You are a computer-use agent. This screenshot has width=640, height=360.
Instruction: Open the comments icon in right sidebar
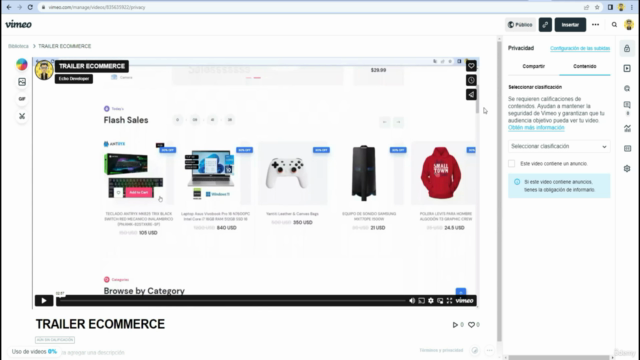(x=627, y=105)
